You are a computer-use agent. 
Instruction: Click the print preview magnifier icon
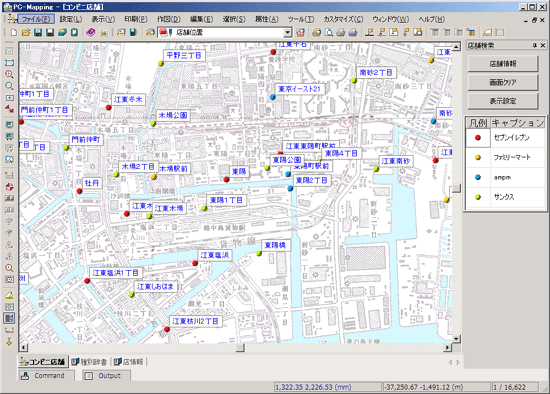click(x=329, y=33)
